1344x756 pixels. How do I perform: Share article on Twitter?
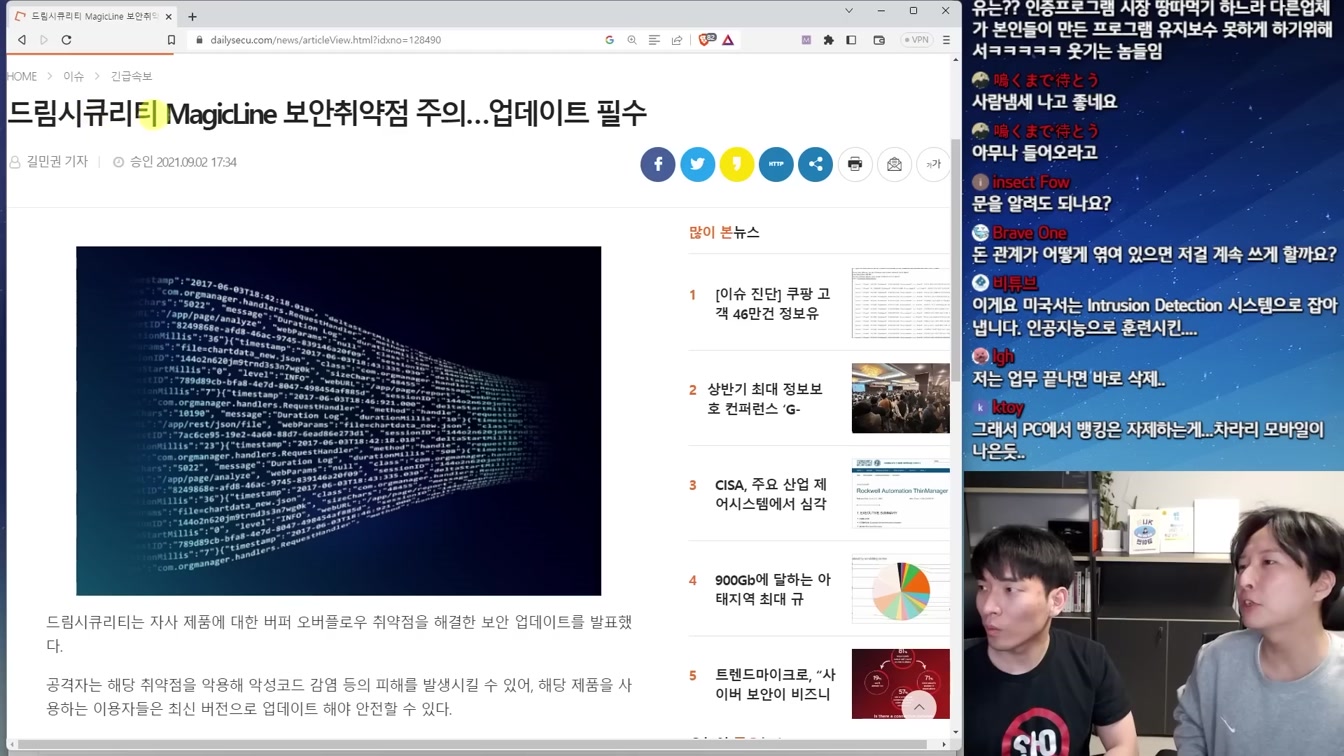pyautogui.click(x=697, y=164)
